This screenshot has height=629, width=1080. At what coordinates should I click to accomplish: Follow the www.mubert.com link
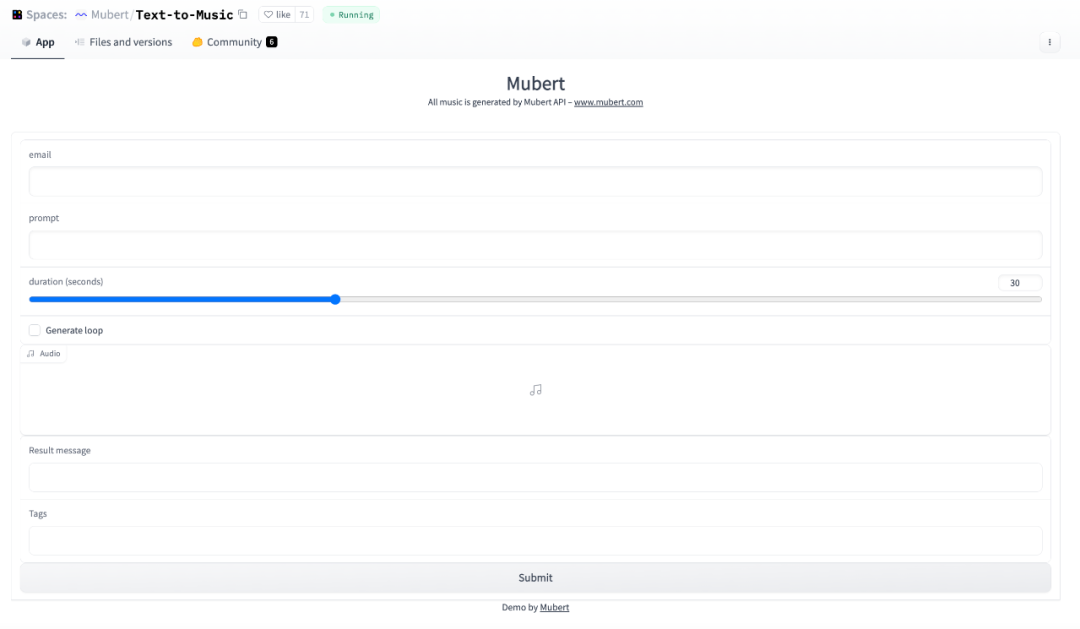[x=608, y=102]
